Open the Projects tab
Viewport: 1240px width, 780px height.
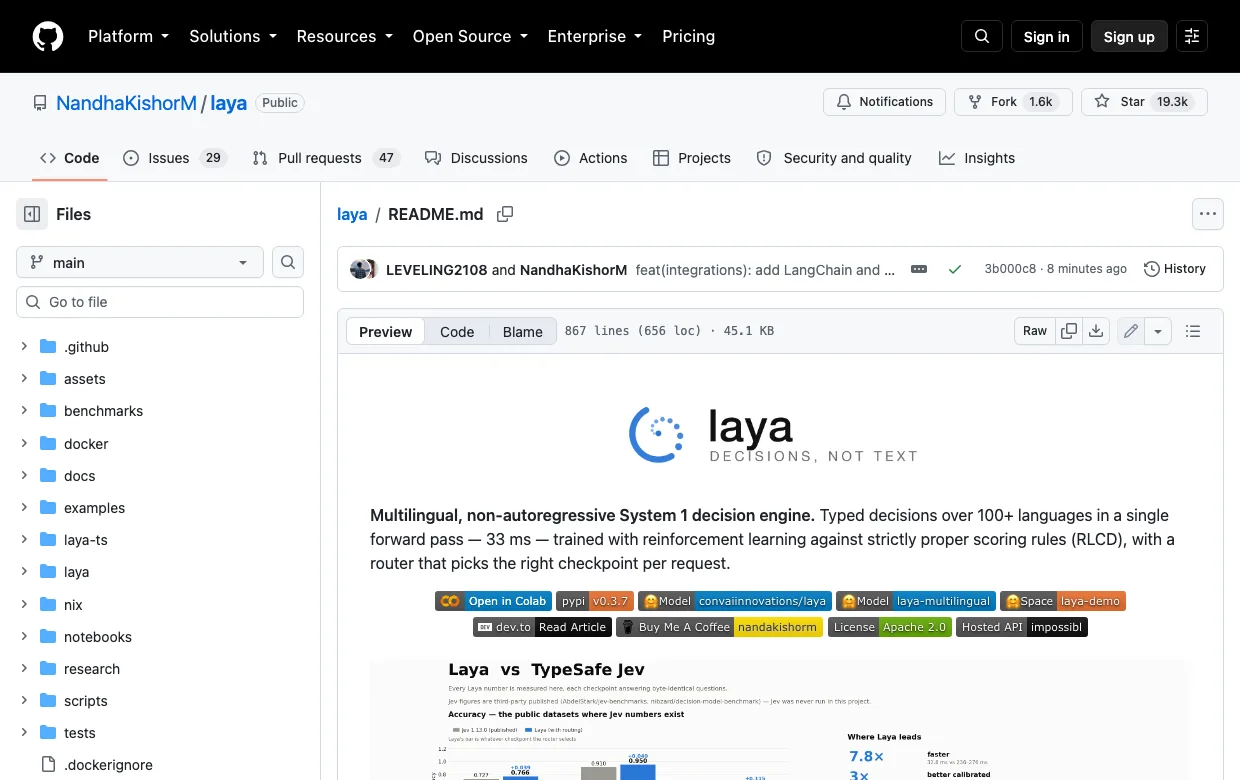pos(692,158)
